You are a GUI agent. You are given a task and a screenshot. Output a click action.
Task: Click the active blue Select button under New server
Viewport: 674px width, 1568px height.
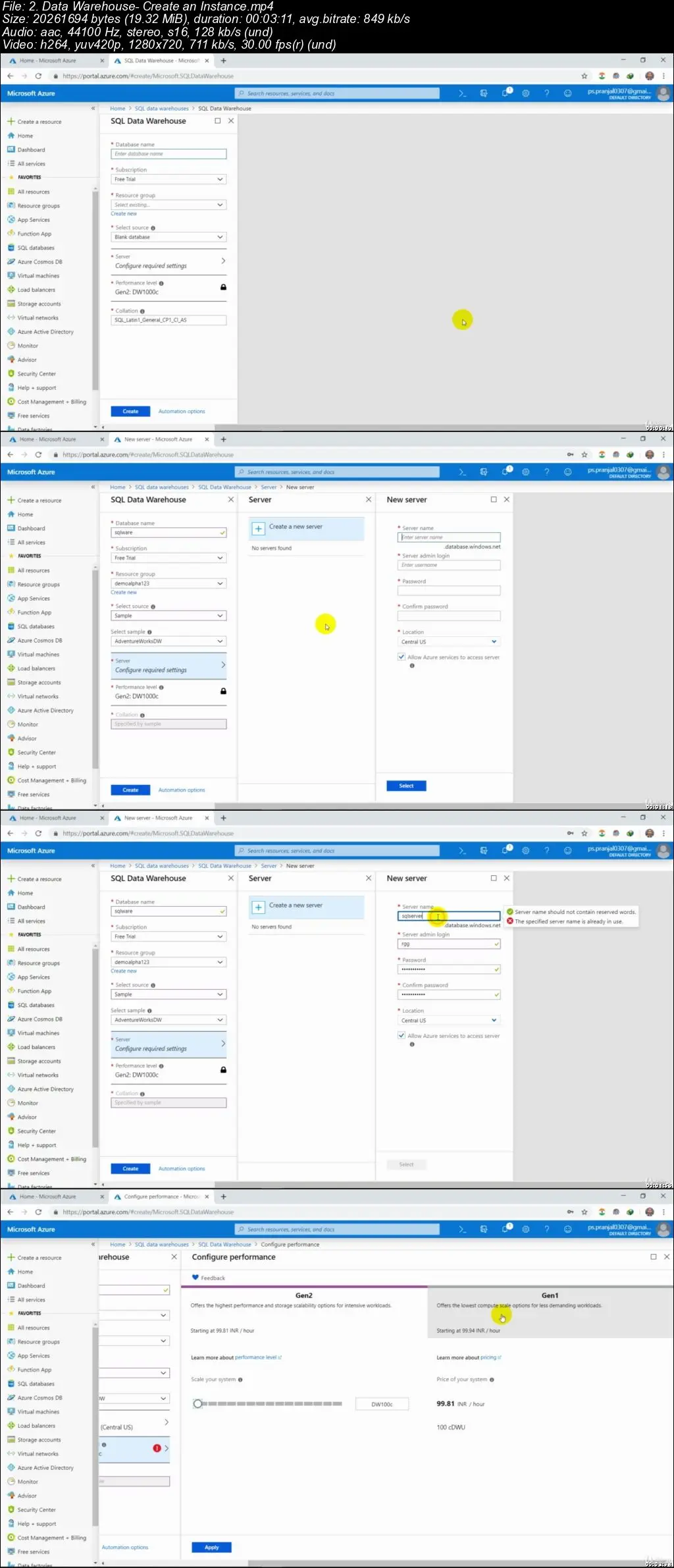tap(406, 786)
